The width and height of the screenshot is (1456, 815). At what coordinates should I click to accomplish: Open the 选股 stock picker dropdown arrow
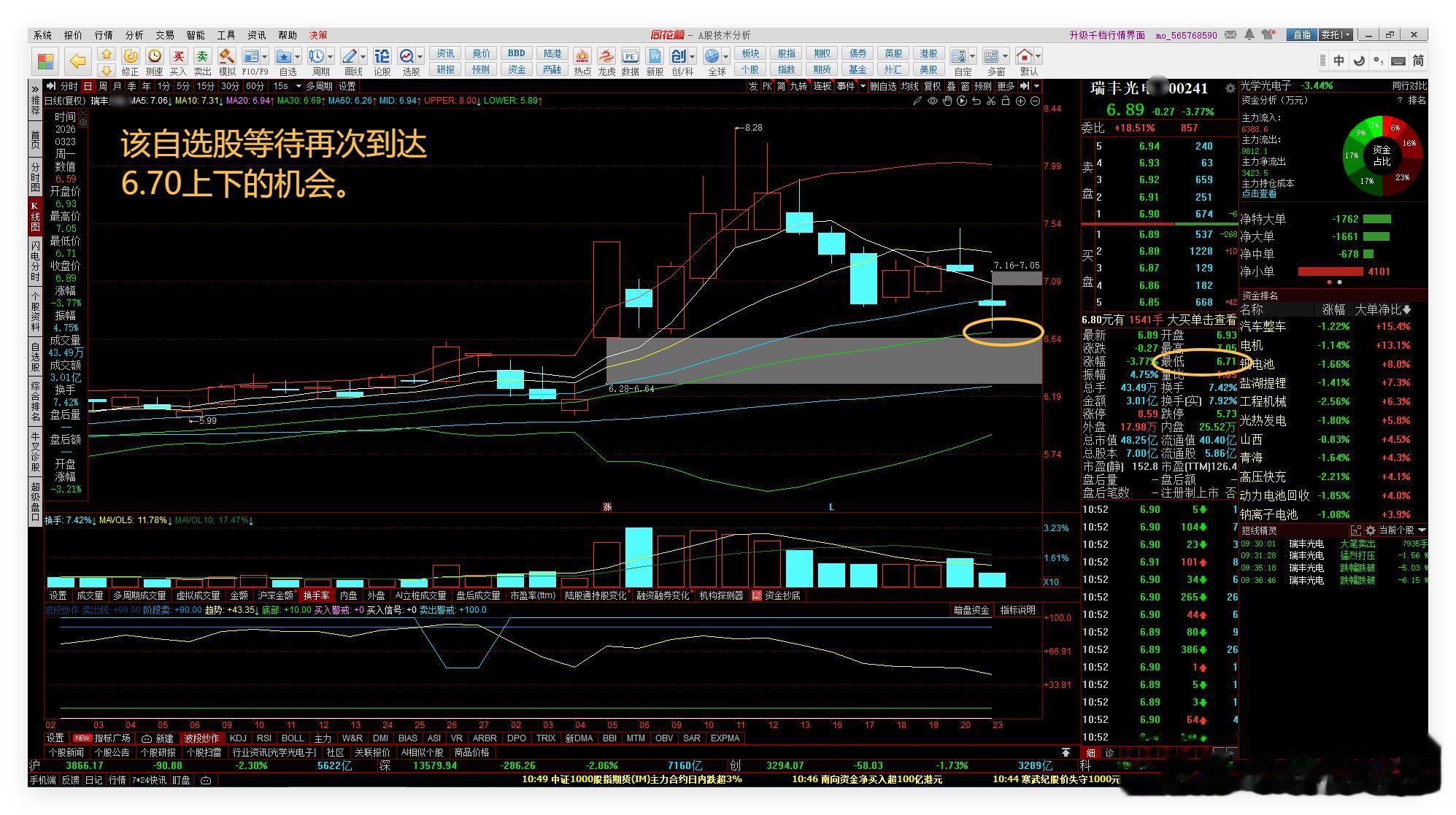(420, 57)
